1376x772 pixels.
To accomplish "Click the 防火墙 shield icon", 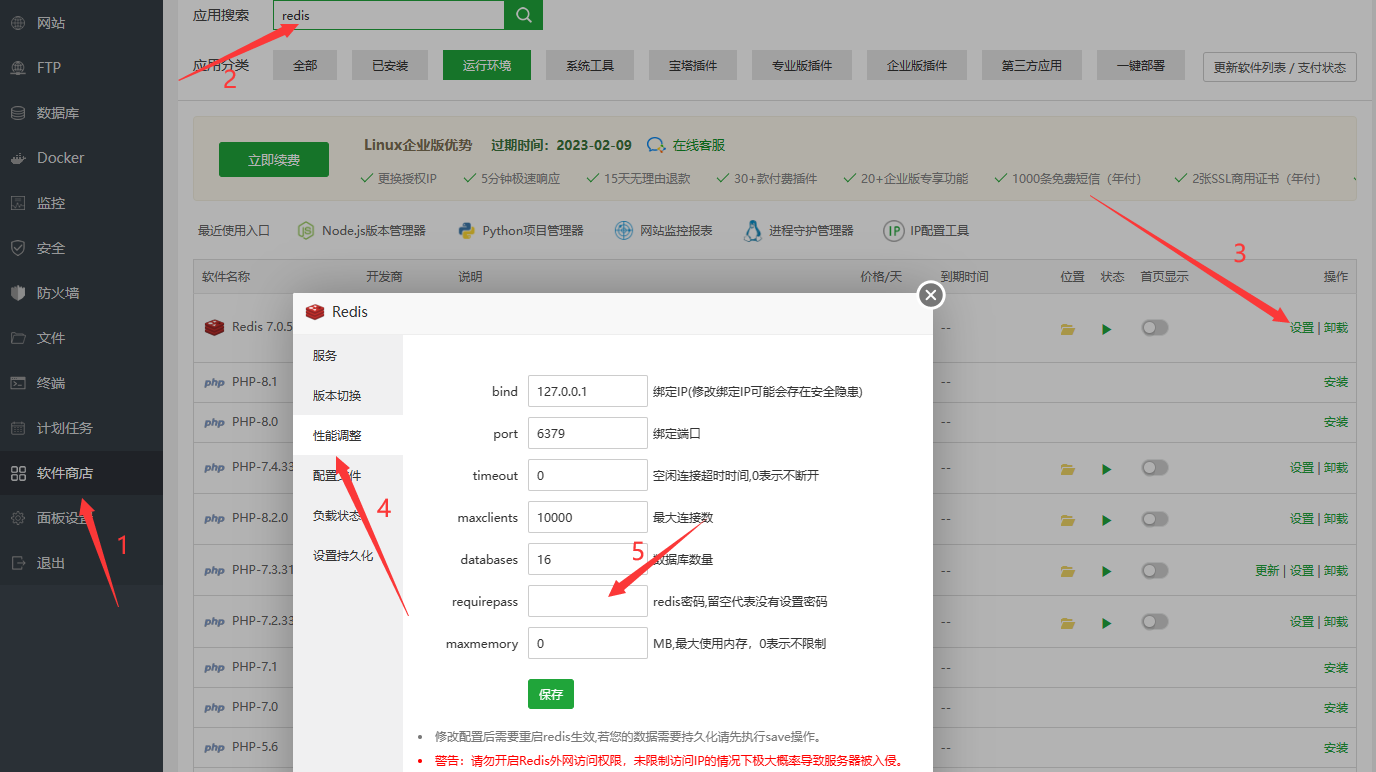I will coord(18,293).
